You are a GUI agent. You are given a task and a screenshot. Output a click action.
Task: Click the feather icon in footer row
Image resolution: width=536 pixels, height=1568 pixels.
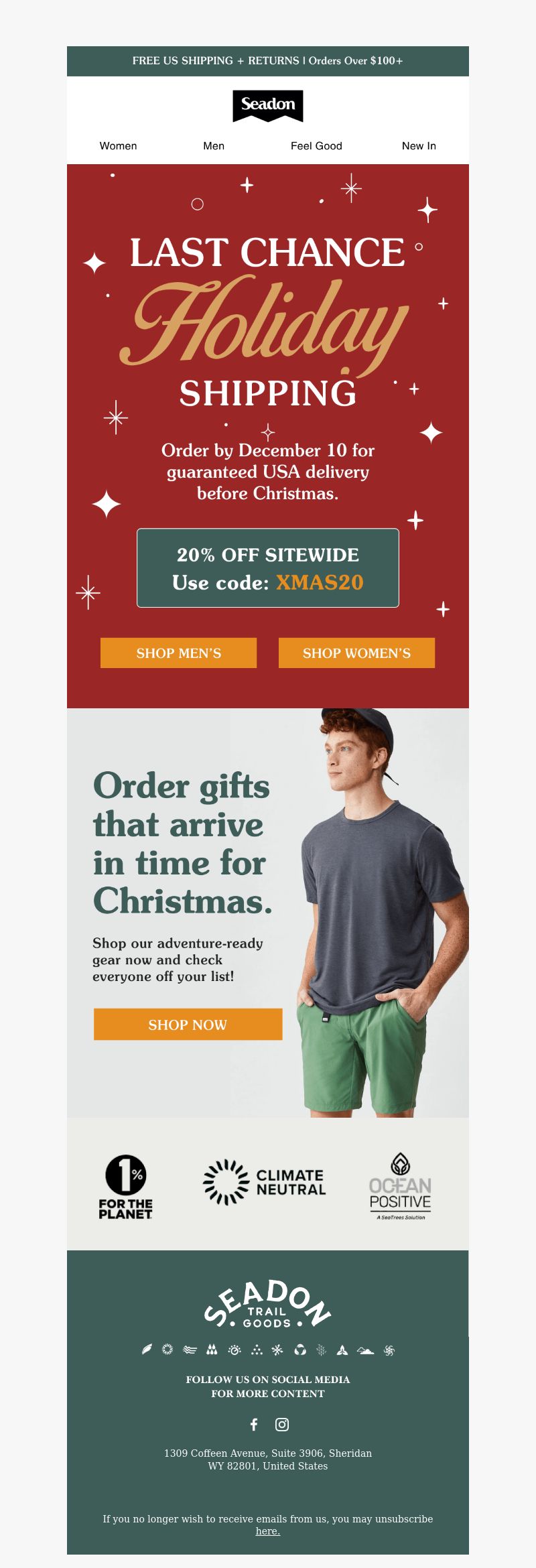147,1349
